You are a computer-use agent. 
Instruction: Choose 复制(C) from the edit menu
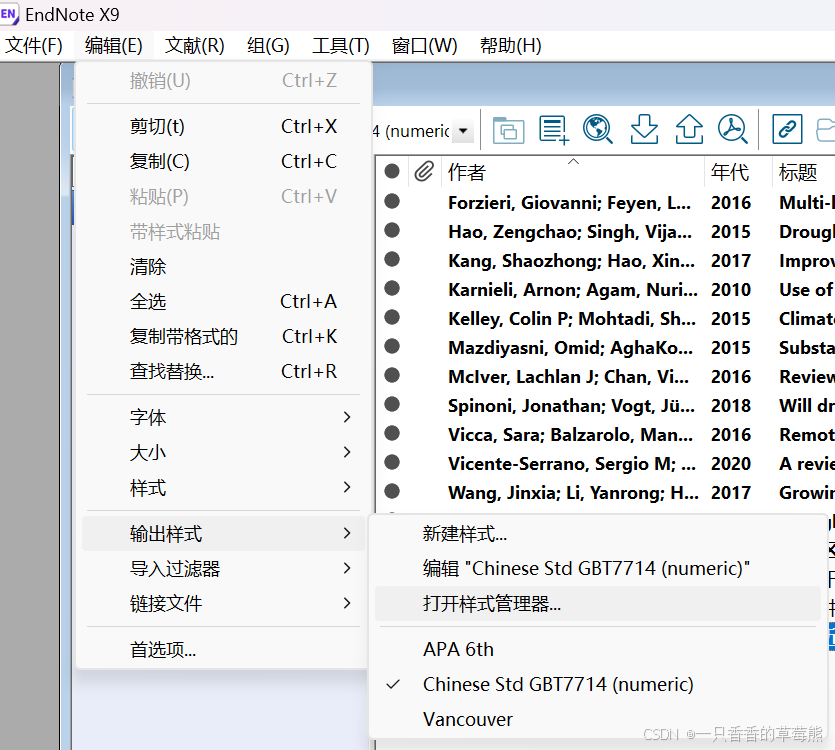tap(224, 161)
